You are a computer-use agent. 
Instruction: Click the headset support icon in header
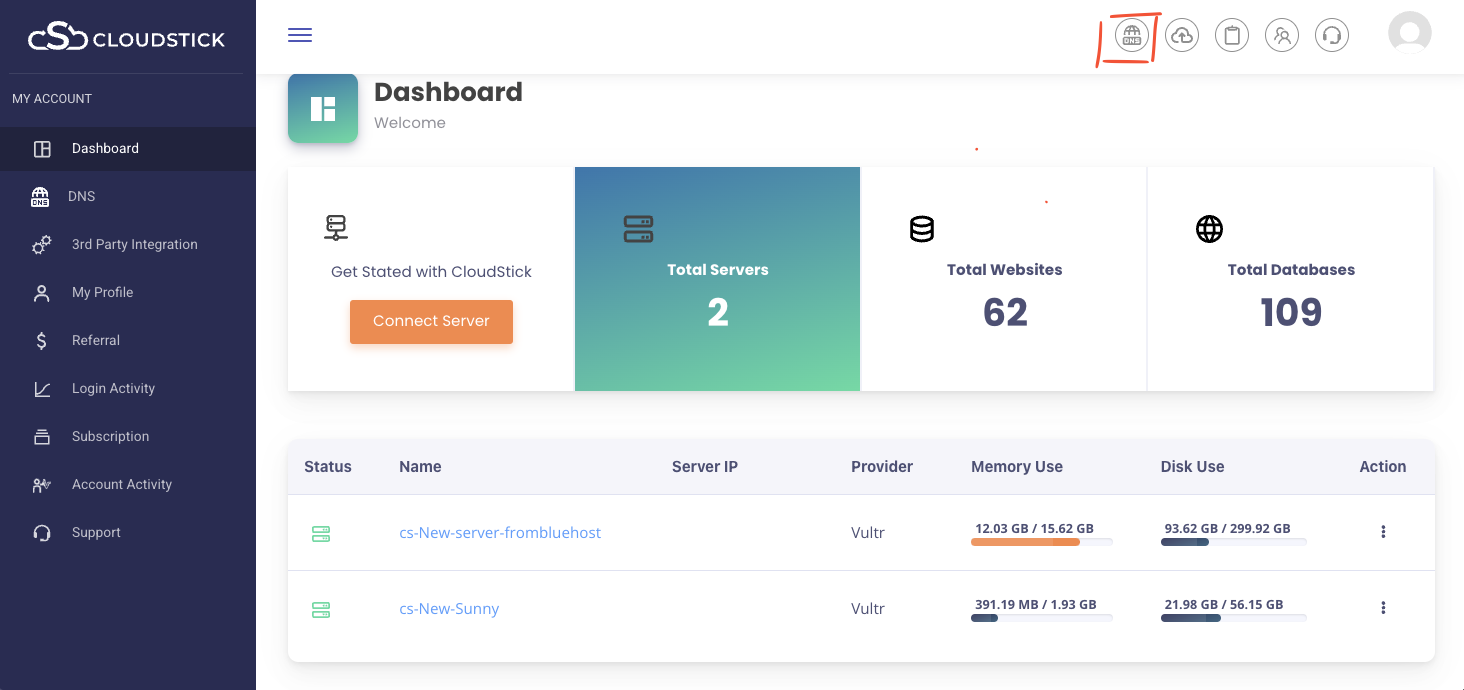click(1332, 36)
